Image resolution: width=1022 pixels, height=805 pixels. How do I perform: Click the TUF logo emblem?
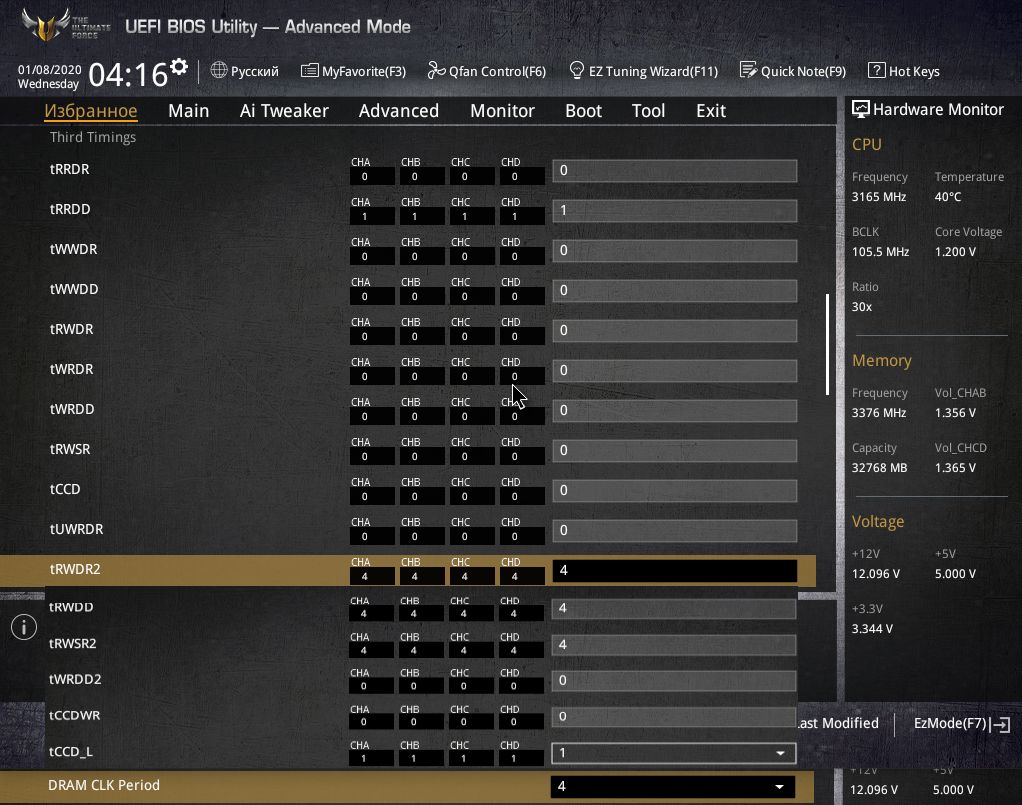[x=46, y=25]
